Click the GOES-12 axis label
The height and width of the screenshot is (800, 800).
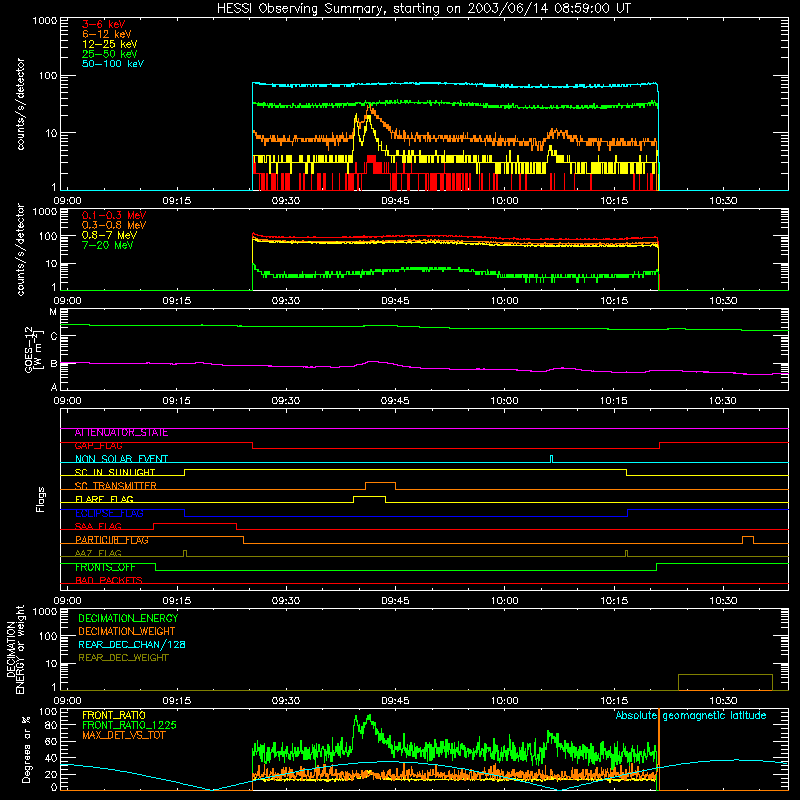[32, 349]
